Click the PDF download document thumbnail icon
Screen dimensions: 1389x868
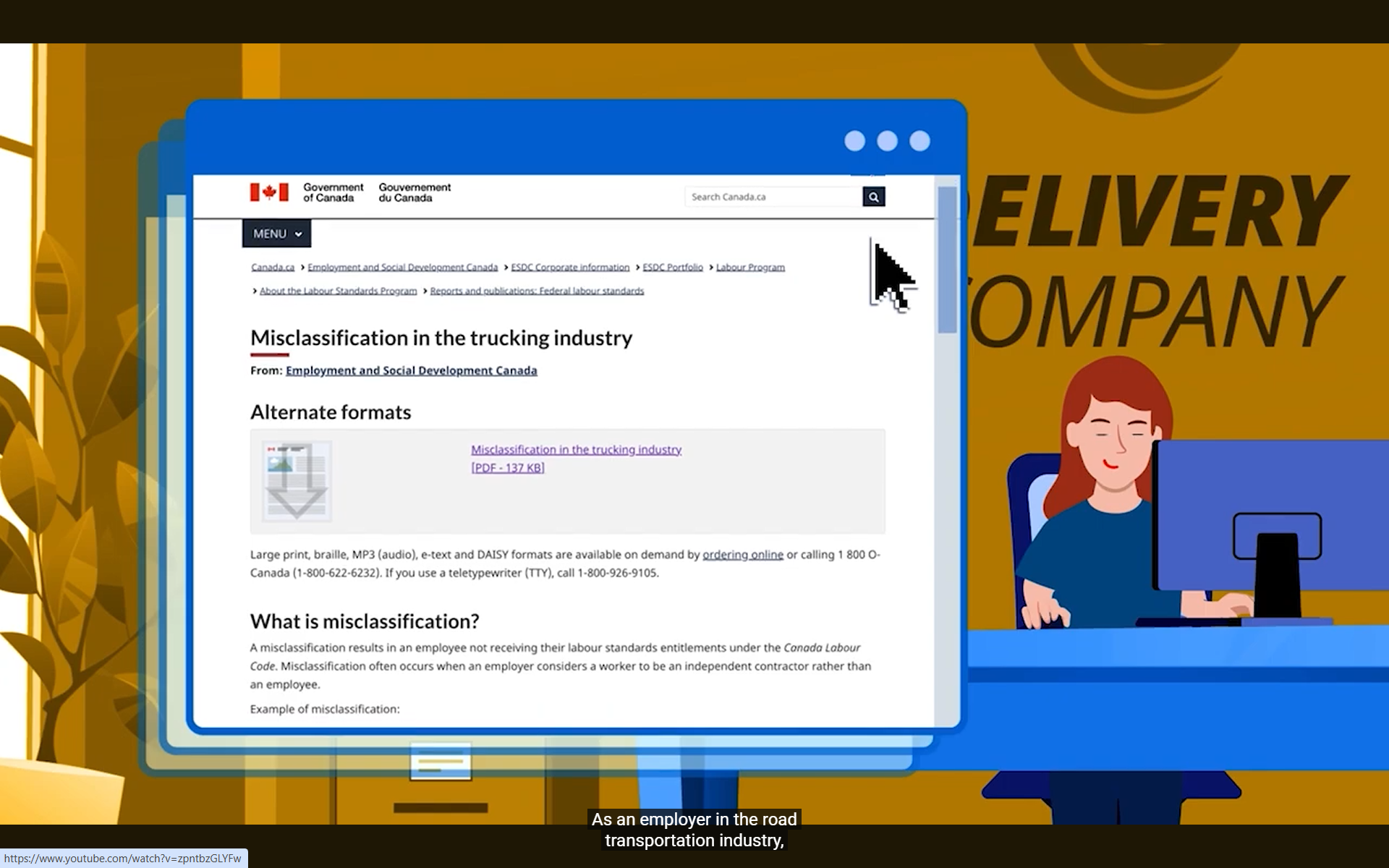click(x=297, y=481)
